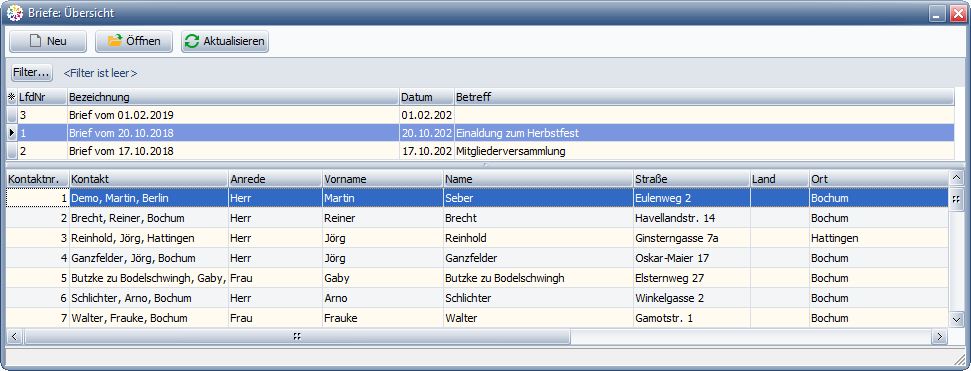Click the 'Eulenweg 2' street cell

[691, 198]
